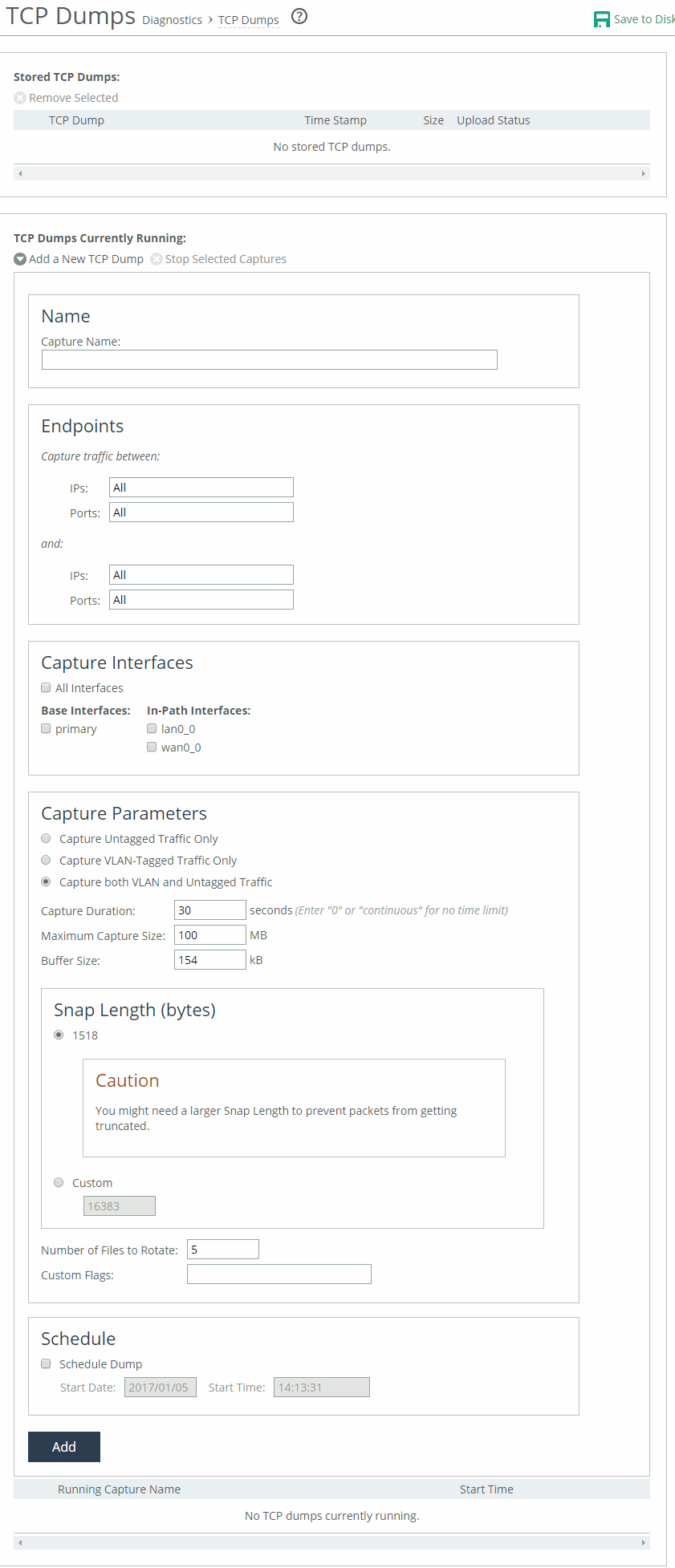Focus the Capture Name text field

coord(269,360)
